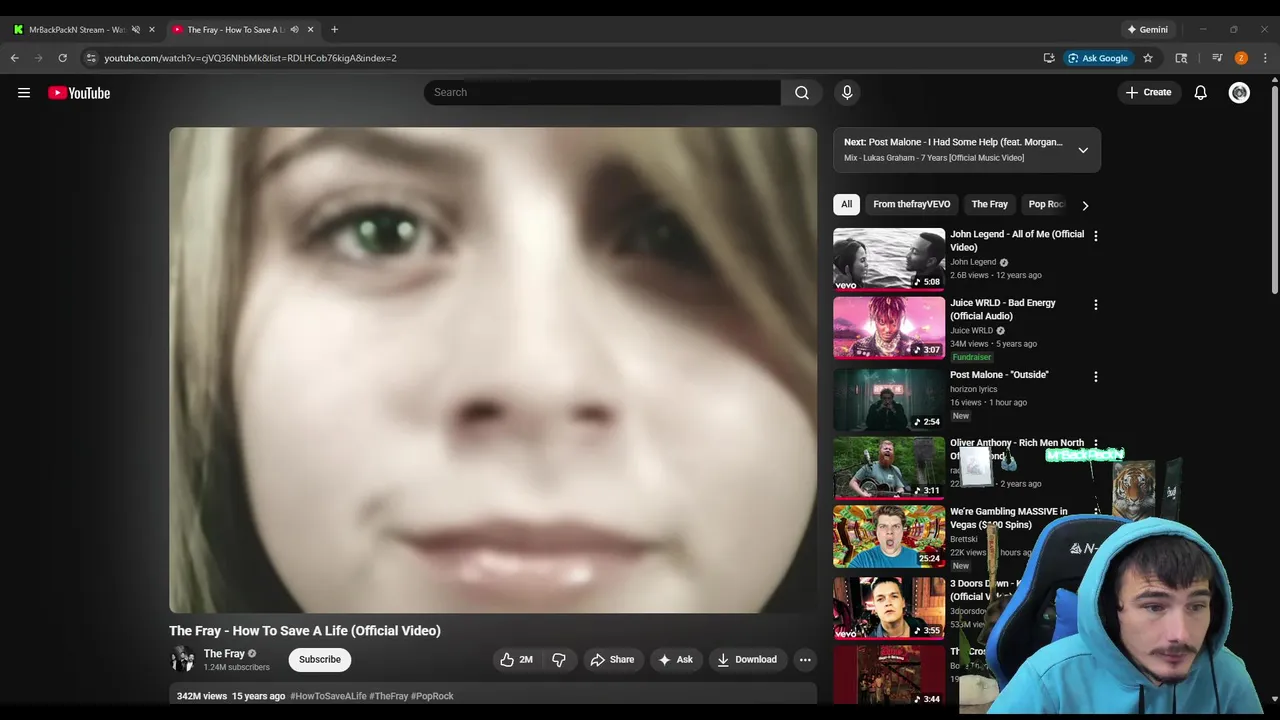Screen dimensions: 1280x720
Task: Subscribe to The Fray channel
Action: (320, 659)
